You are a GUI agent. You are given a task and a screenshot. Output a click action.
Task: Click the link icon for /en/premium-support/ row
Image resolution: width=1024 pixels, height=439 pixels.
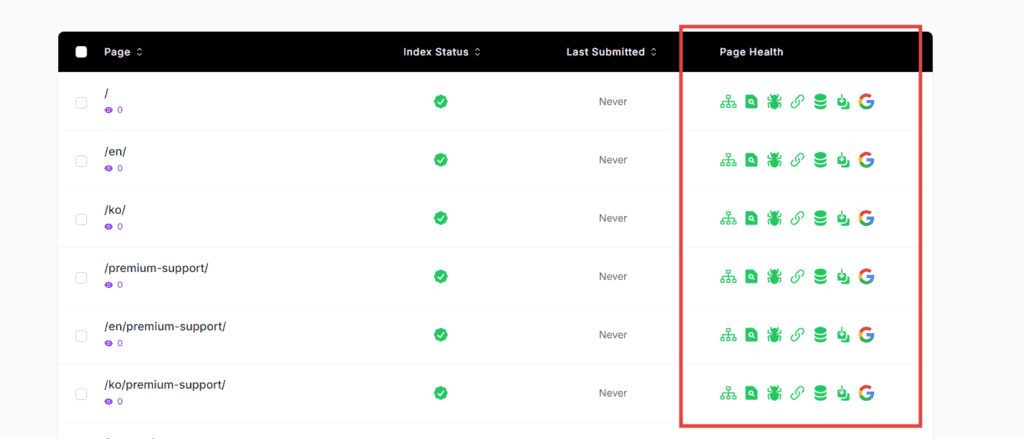click(797, 335)
